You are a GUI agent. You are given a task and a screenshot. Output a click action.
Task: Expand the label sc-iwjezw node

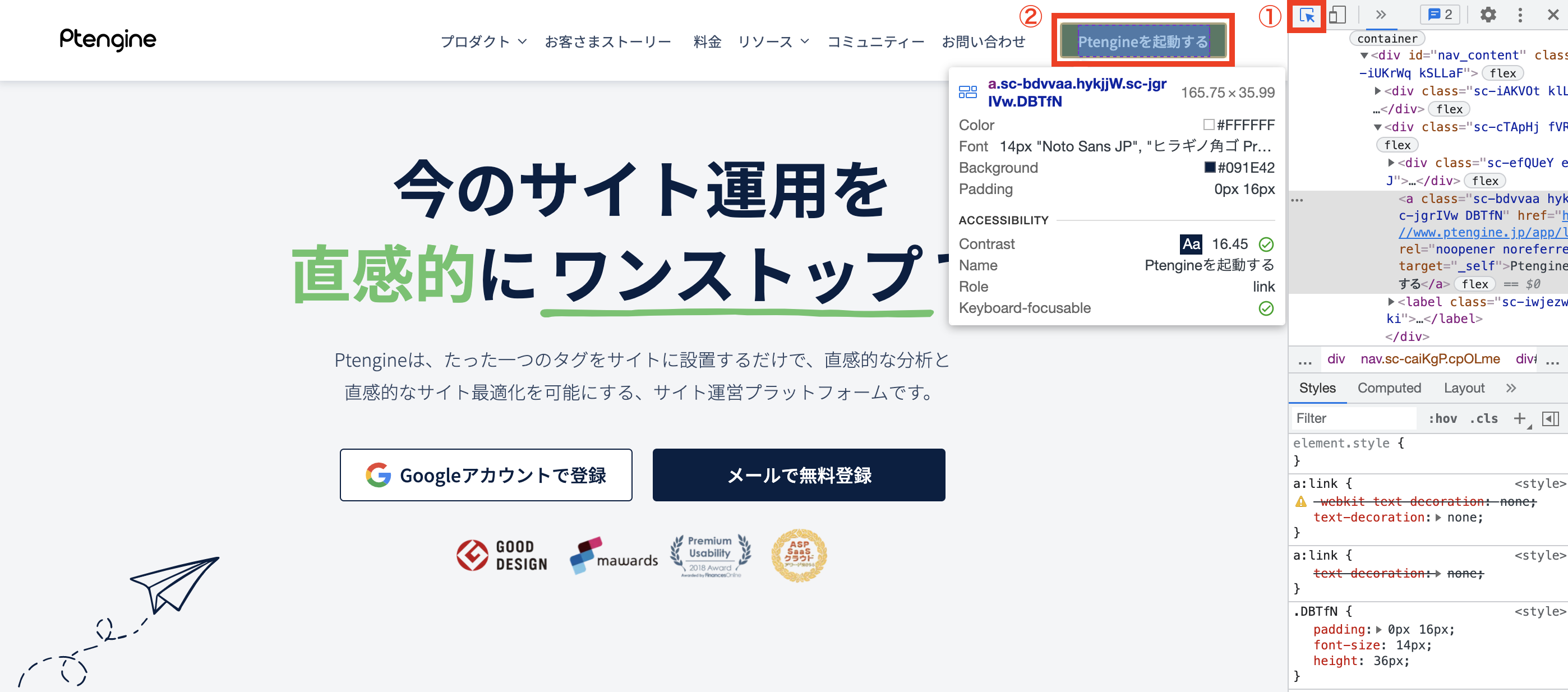pos(1391,302)
